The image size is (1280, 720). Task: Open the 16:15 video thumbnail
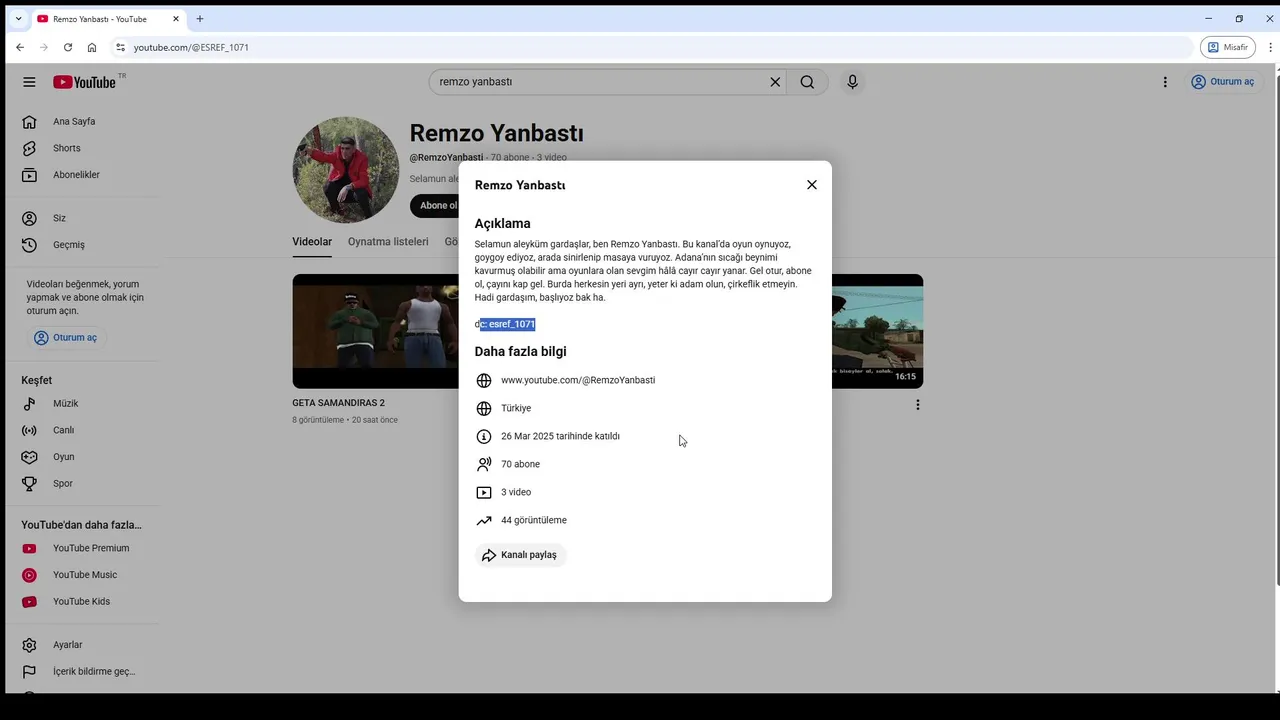click(877, 331)
